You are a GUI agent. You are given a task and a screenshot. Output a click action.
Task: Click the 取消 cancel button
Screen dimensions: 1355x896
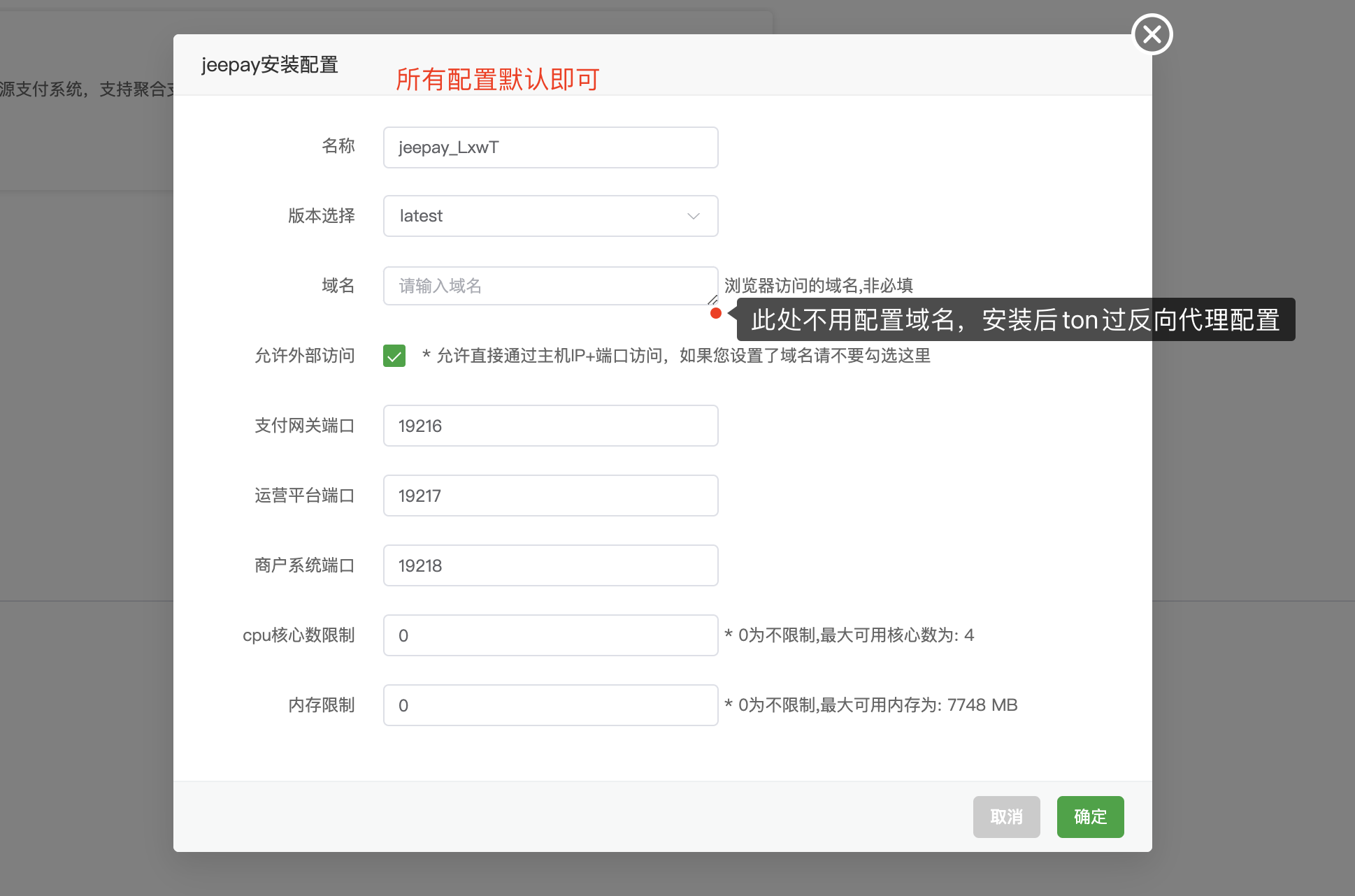[1006, 817]
